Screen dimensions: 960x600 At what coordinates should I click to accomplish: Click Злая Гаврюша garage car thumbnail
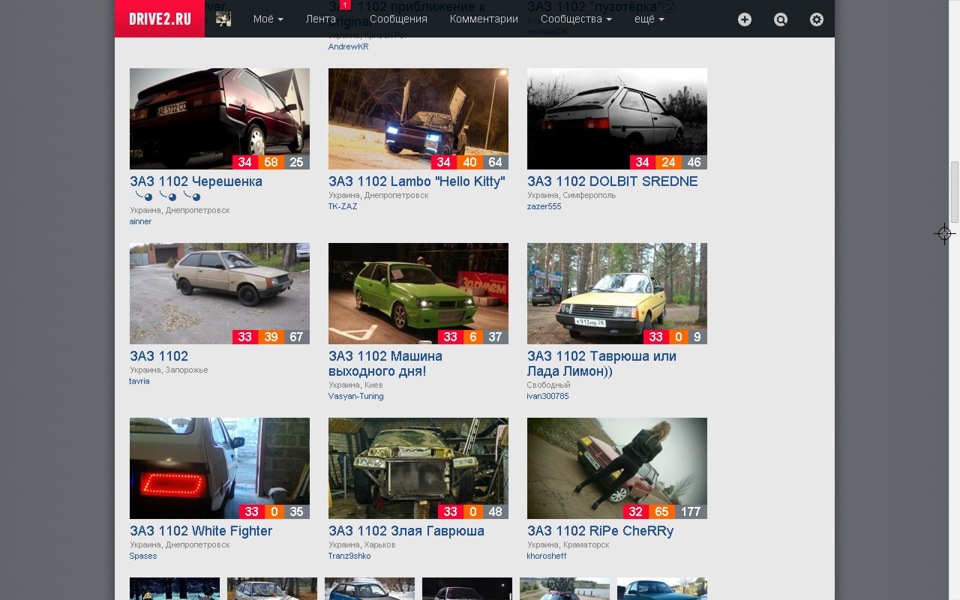(x=418, y=468)
